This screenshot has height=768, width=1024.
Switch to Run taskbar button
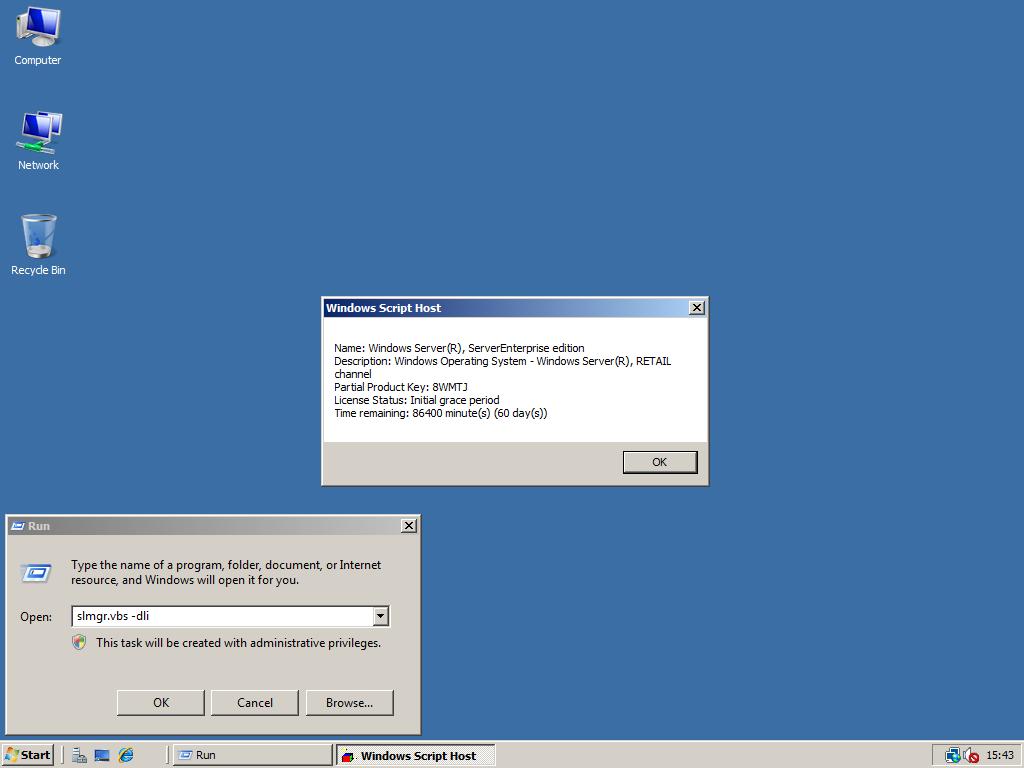tap(253, 755)
